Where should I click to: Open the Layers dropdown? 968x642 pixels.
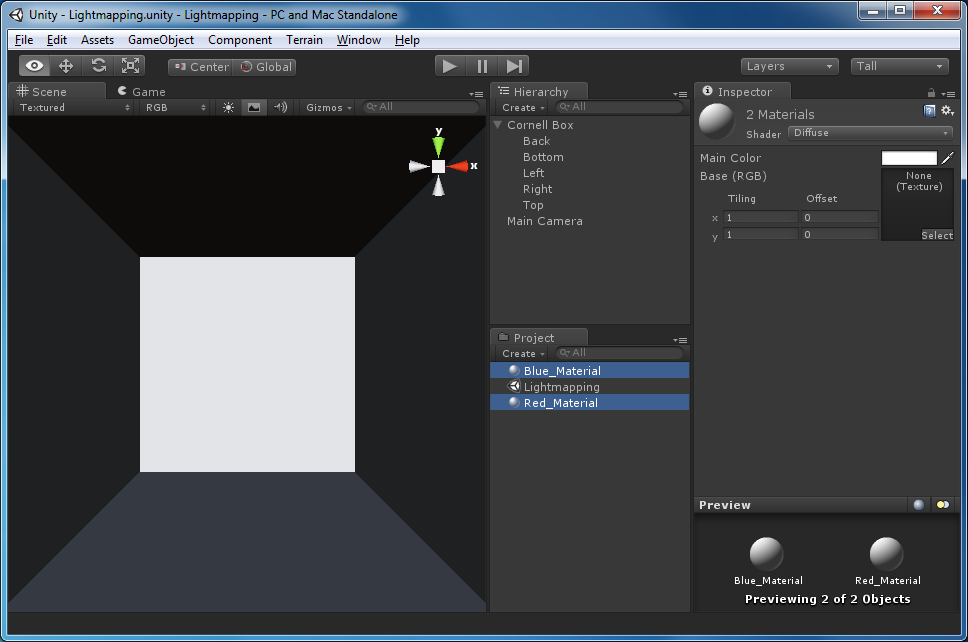(790, 66)
